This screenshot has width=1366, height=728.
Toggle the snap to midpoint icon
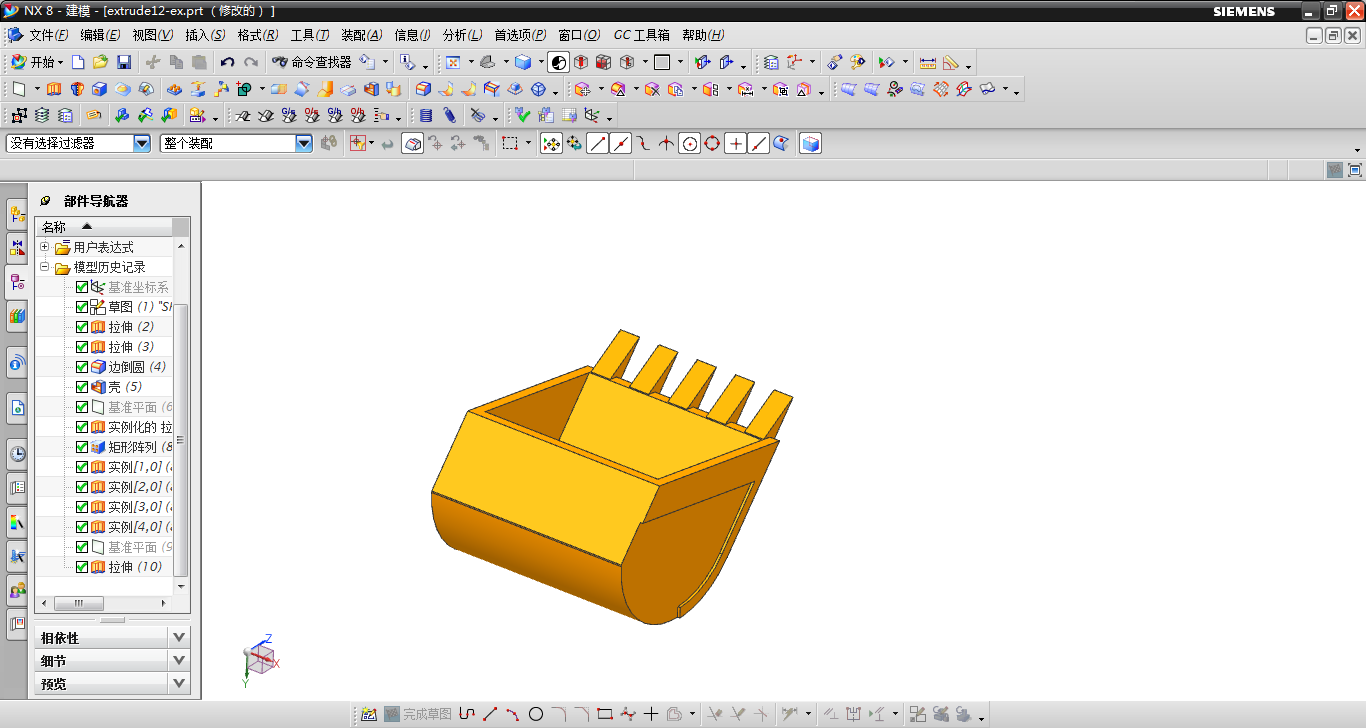(x=620, y=144)
